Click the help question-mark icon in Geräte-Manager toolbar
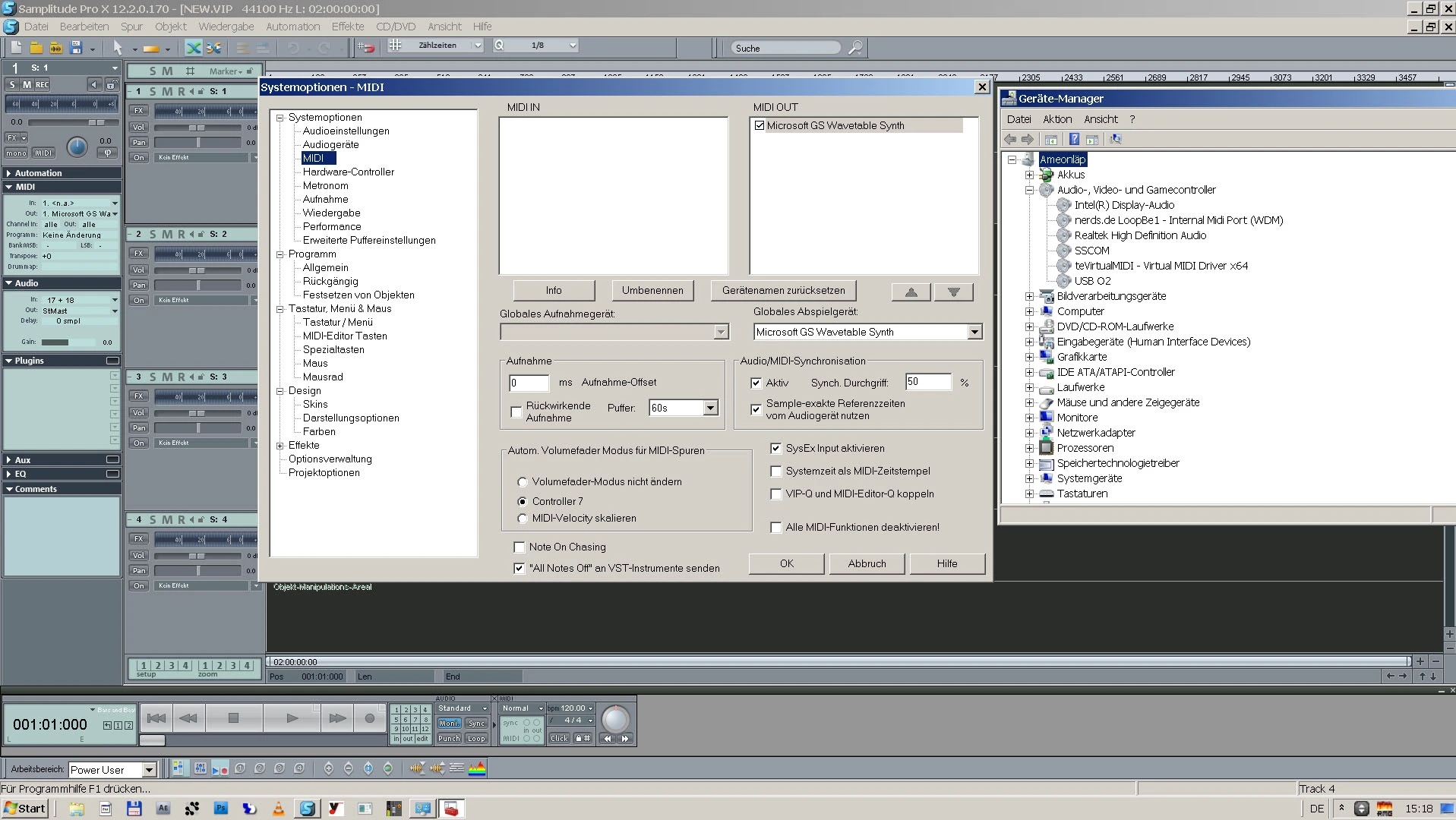Image resolution: width=1456 pixels, height=820 pixels. (x=1074, y=140)
